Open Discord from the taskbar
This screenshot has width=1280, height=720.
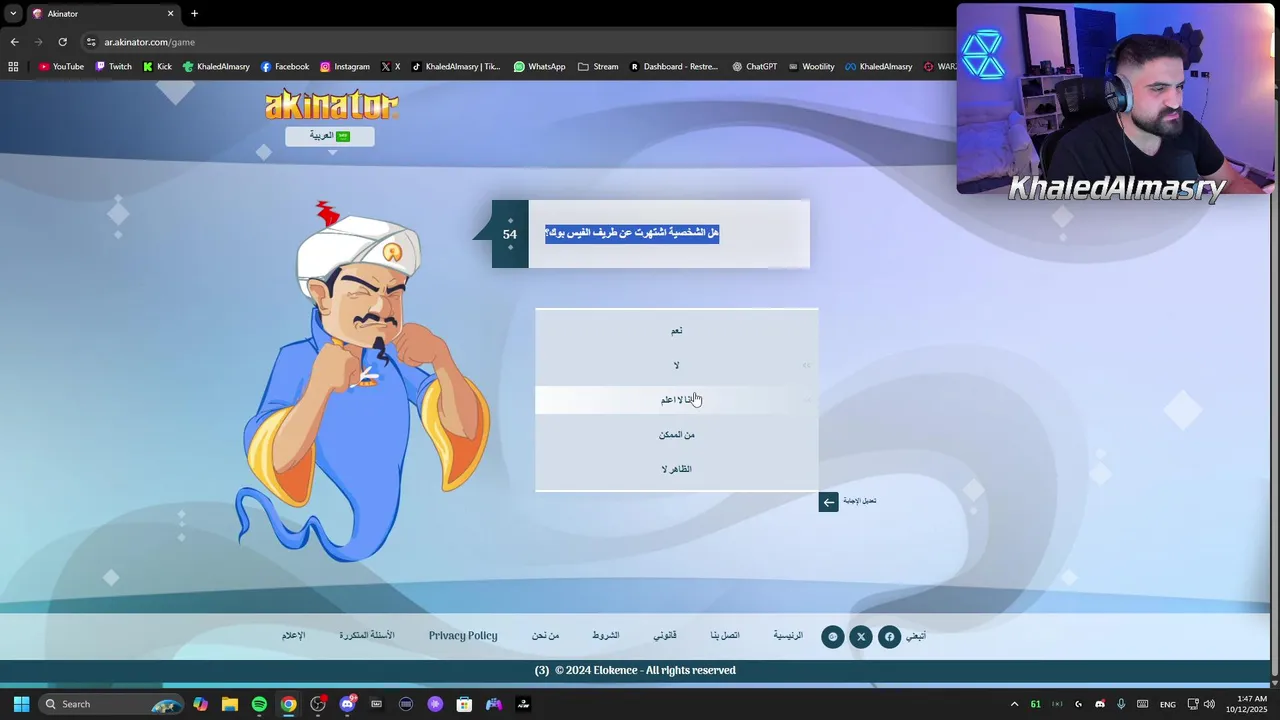point(347,704)
